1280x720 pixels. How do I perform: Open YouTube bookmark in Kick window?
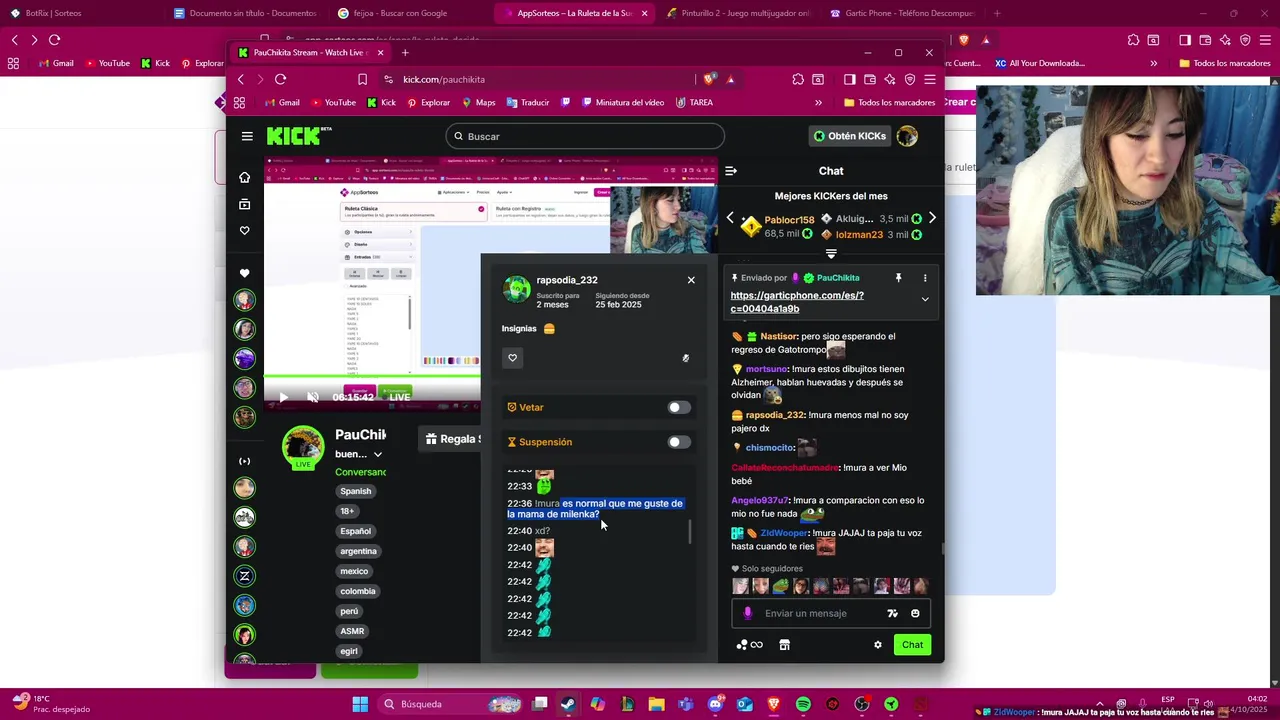point(333,102)
